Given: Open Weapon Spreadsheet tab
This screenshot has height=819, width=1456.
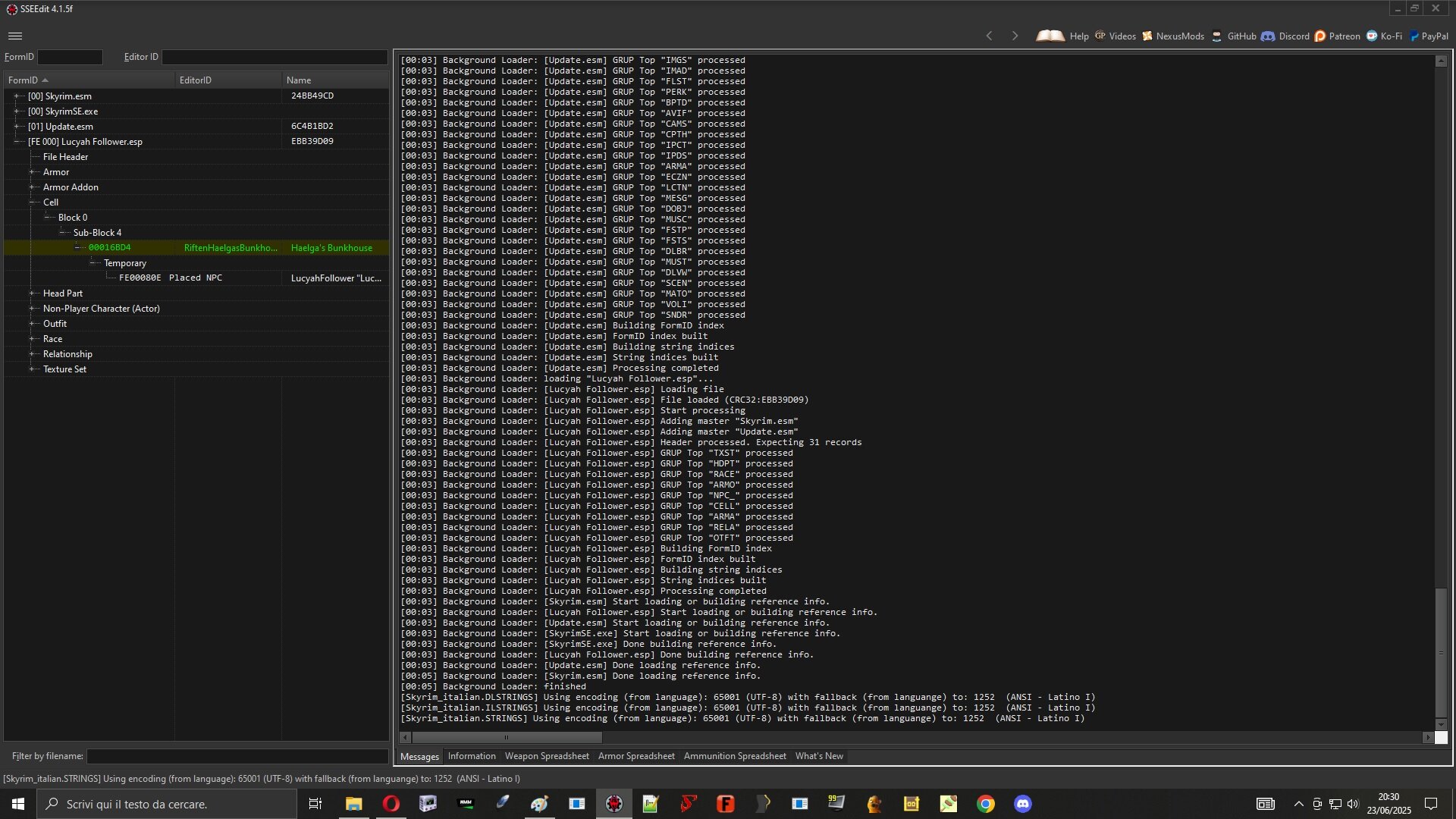Looking at the screenshot, I should (x=547, y=756).
